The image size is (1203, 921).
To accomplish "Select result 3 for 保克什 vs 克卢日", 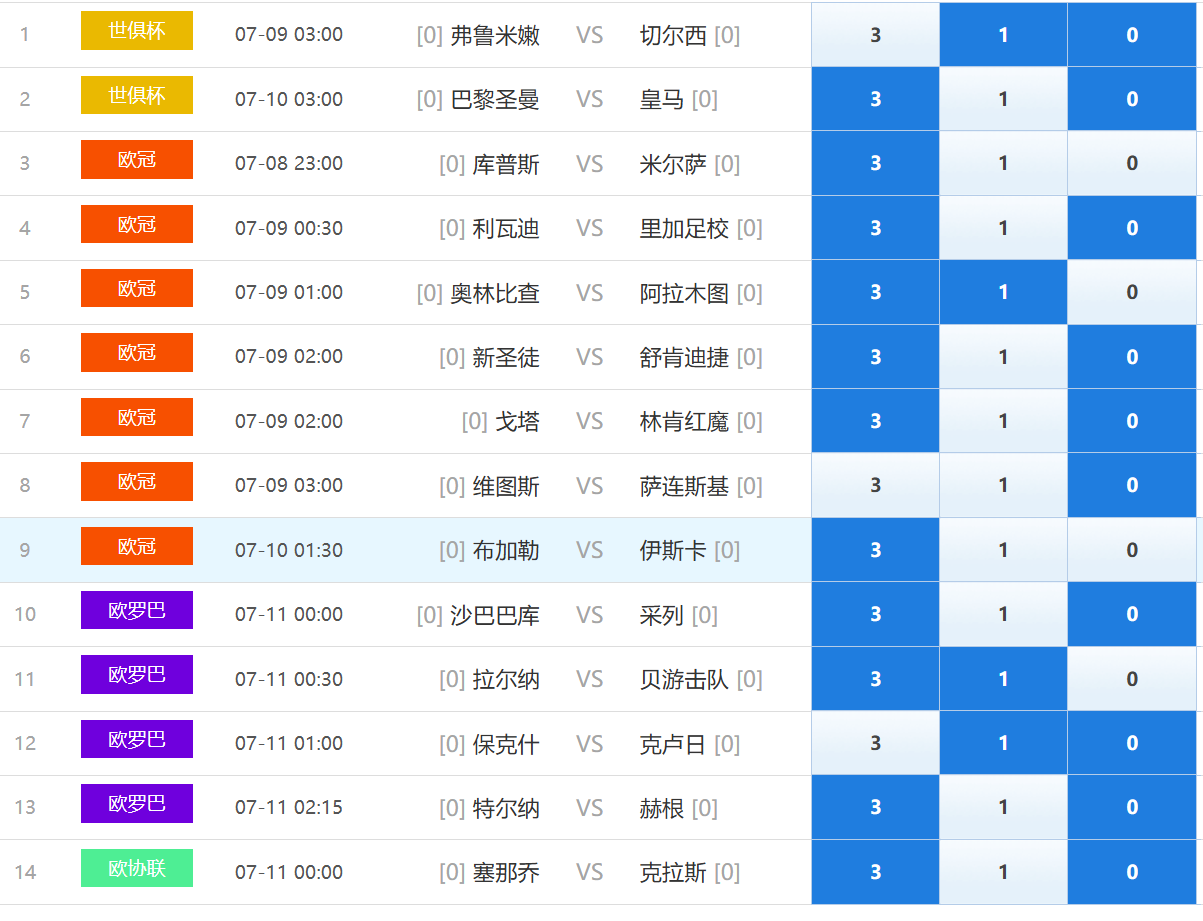I will coord(875,743).
